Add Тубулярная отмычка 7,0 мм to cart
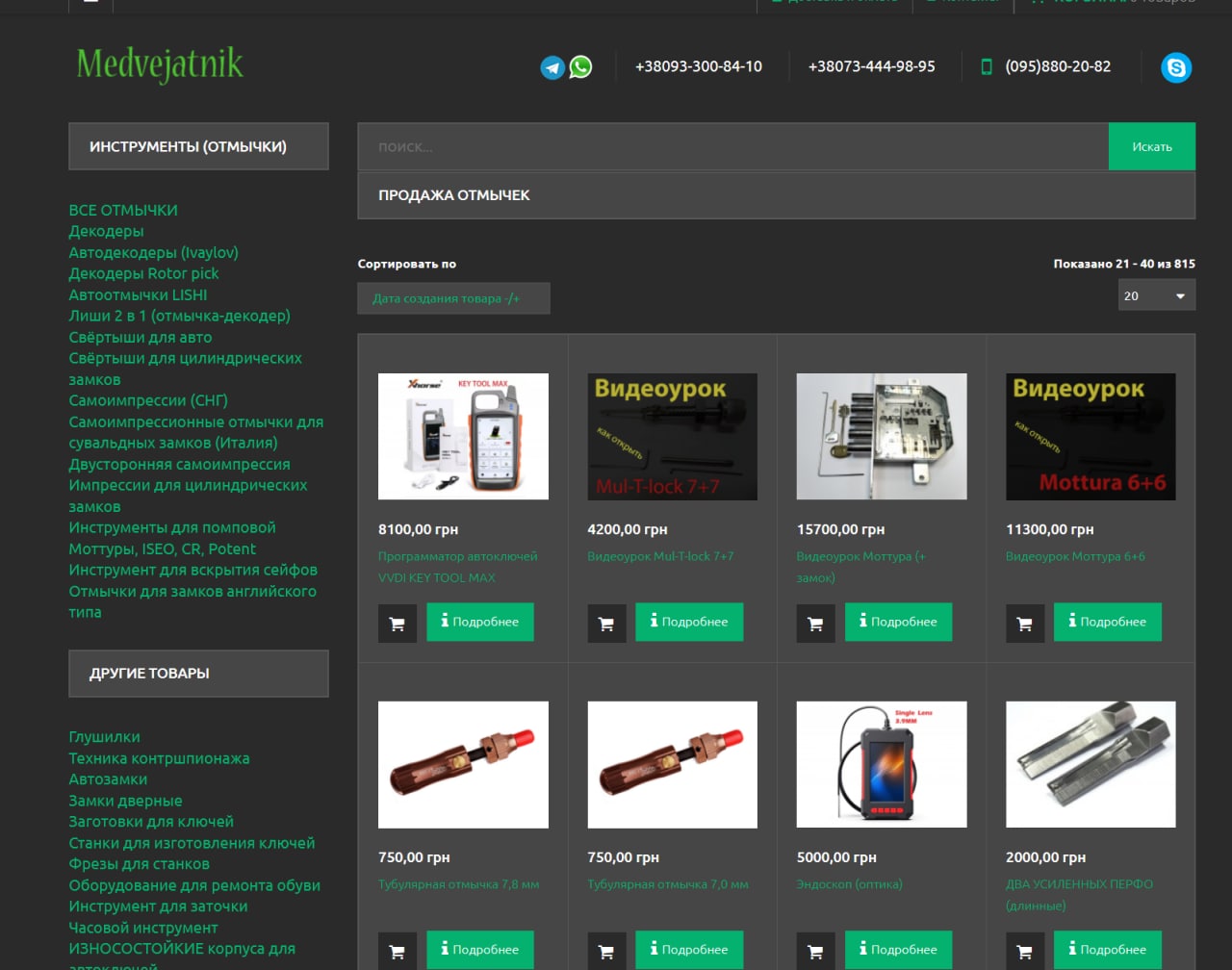The width and height of the screenshot is (1232, 970). tap(606, 951)
